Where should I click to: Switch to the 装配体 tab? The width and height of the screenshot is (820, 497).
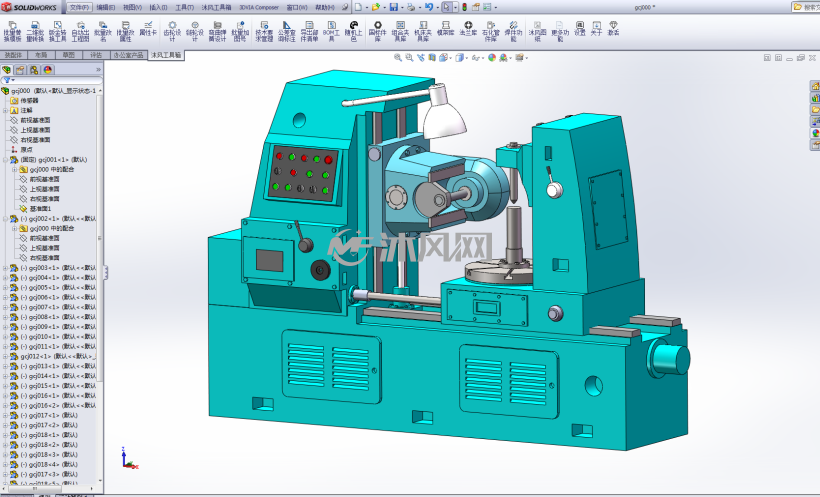pyautogui.click(x=14, y=55)
